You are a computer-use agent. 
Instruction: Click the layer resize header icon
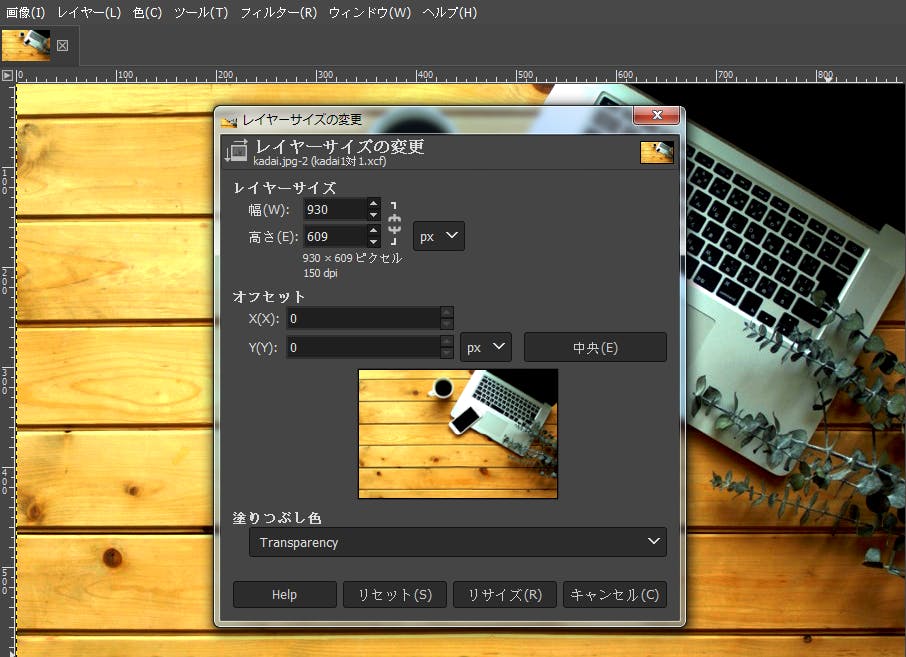coord(236,151)
